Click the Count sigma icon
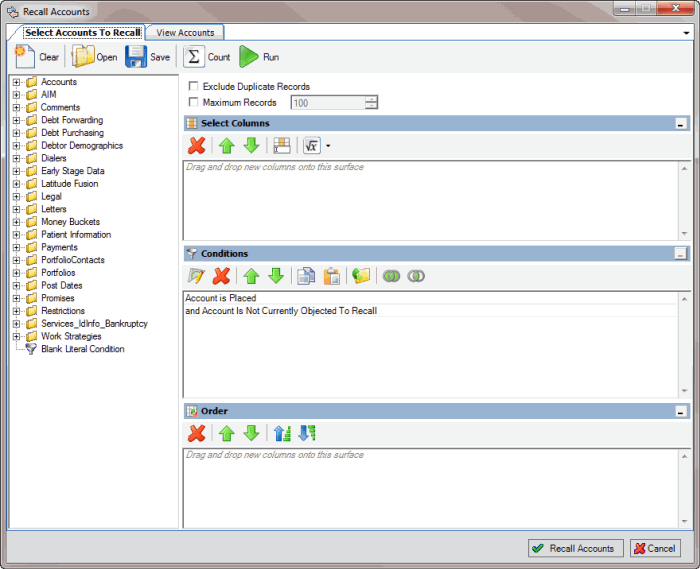The height and width of the screenshot is (569, 700). [x=194, y=57]
